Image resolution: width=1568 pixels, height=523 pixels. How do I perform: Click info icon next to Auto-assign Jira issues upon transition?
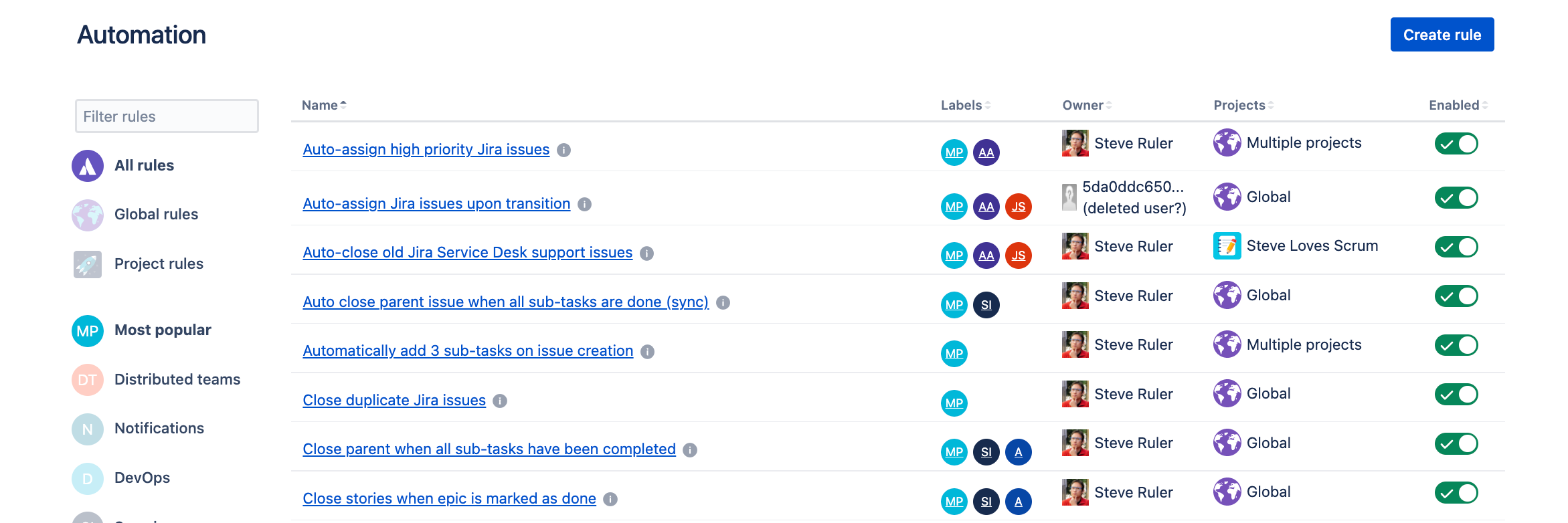tap(584, 204)
